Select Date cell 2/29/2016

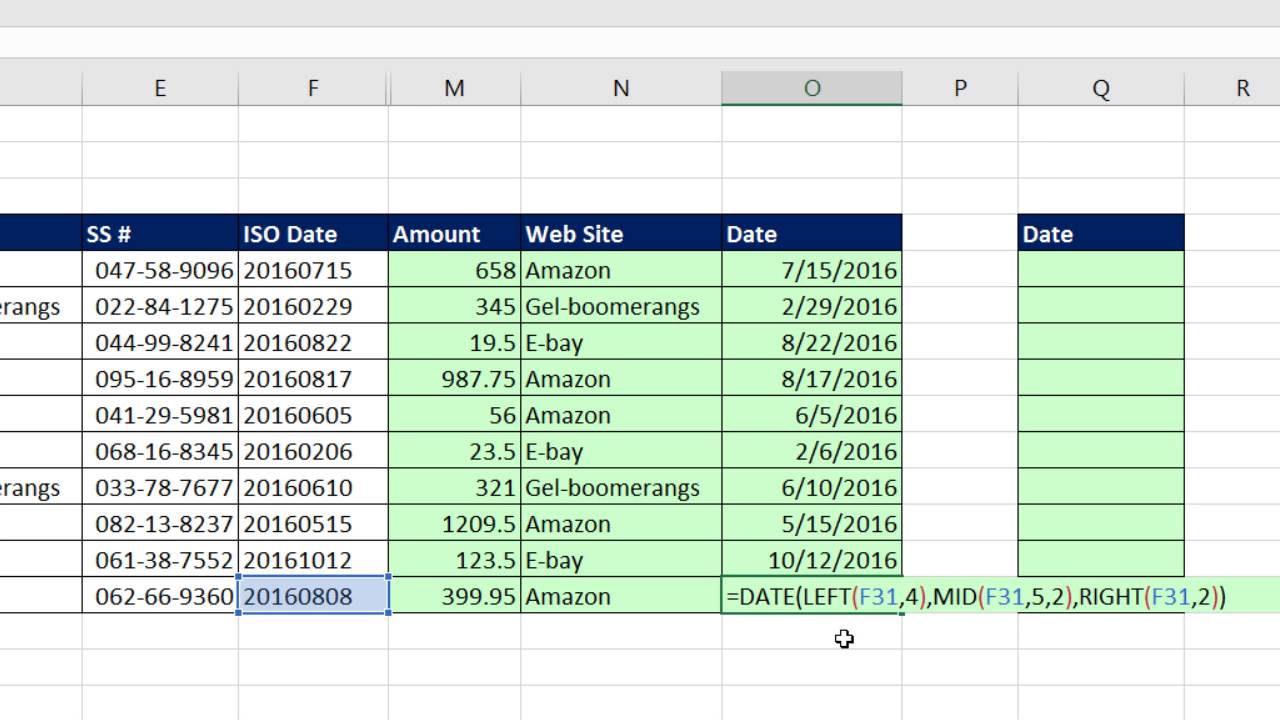(x=811, y=306)
